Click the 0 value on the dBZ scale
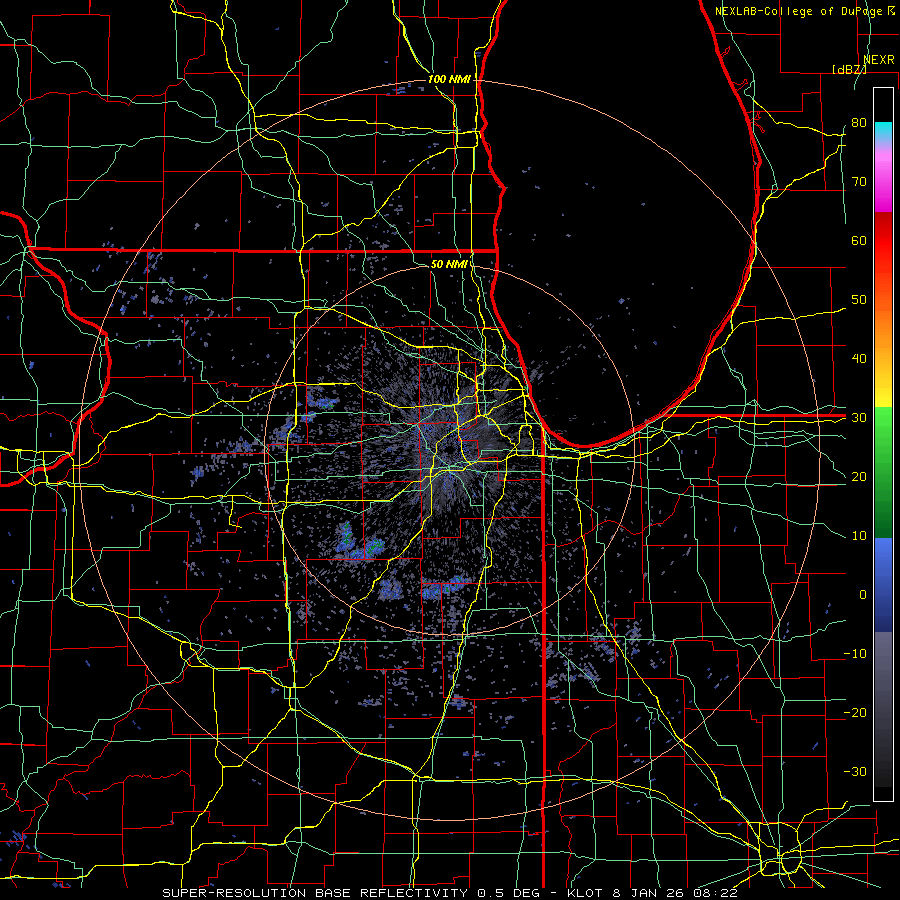The height and width of the screenshot is (900, 900). (863, 595)
